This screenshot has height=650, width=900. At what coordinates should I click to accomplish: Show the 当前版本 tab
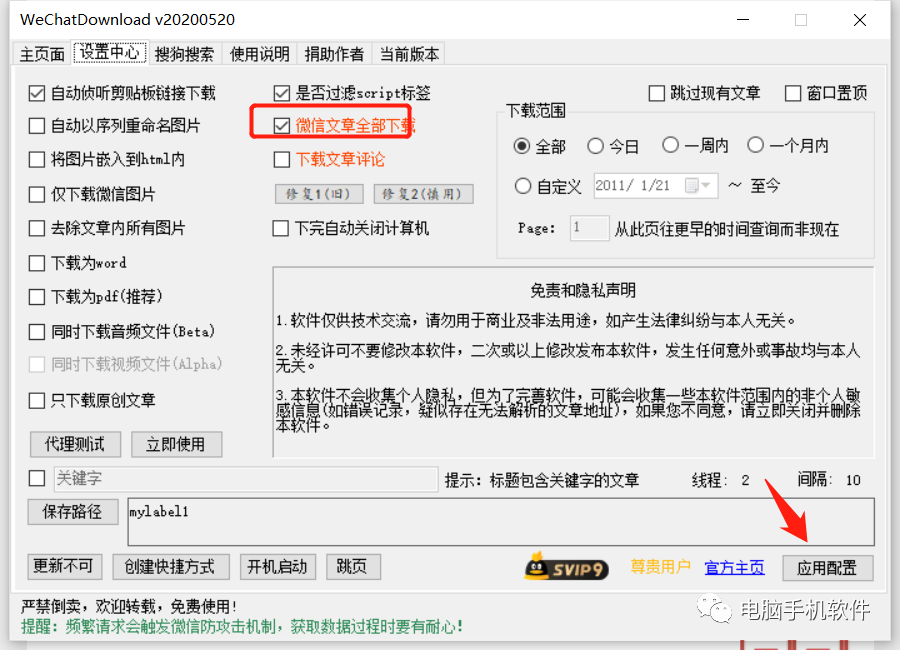(409, 54)
